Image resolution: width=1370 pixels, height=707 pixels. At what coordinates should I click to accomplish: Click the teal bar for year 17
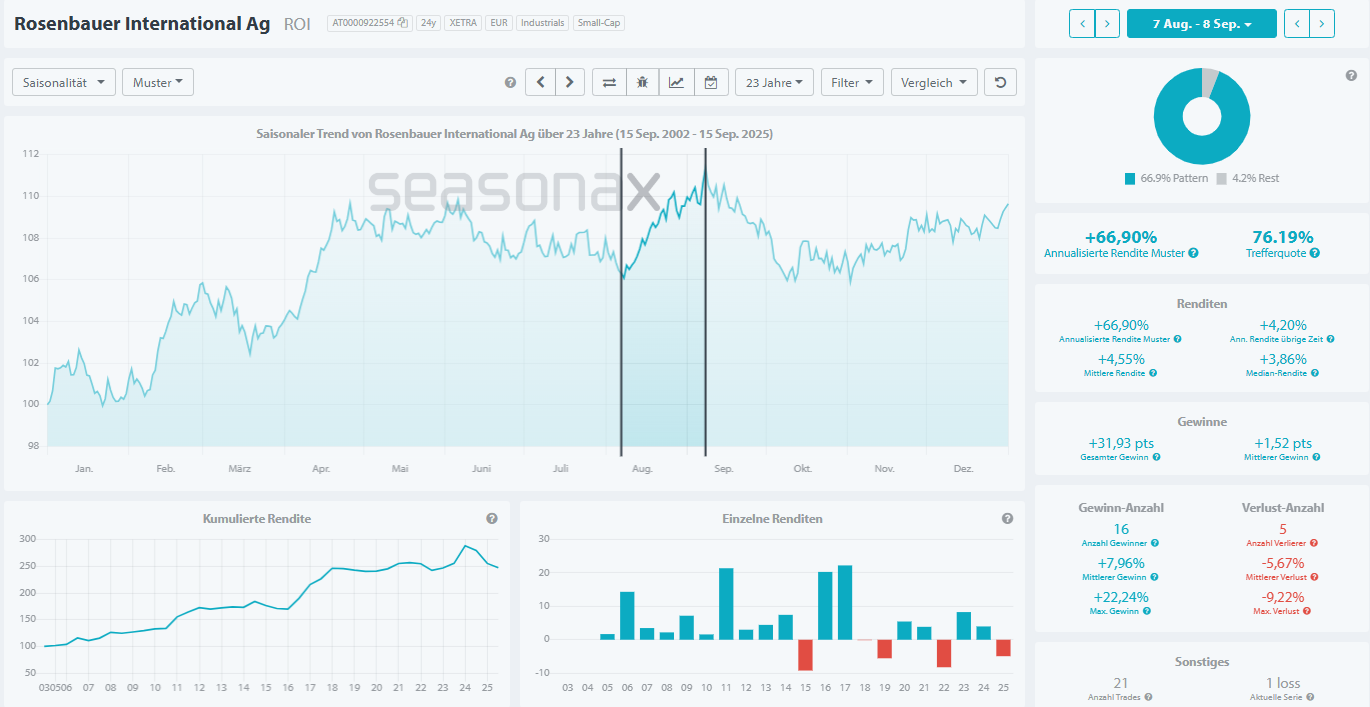(845, 602)
